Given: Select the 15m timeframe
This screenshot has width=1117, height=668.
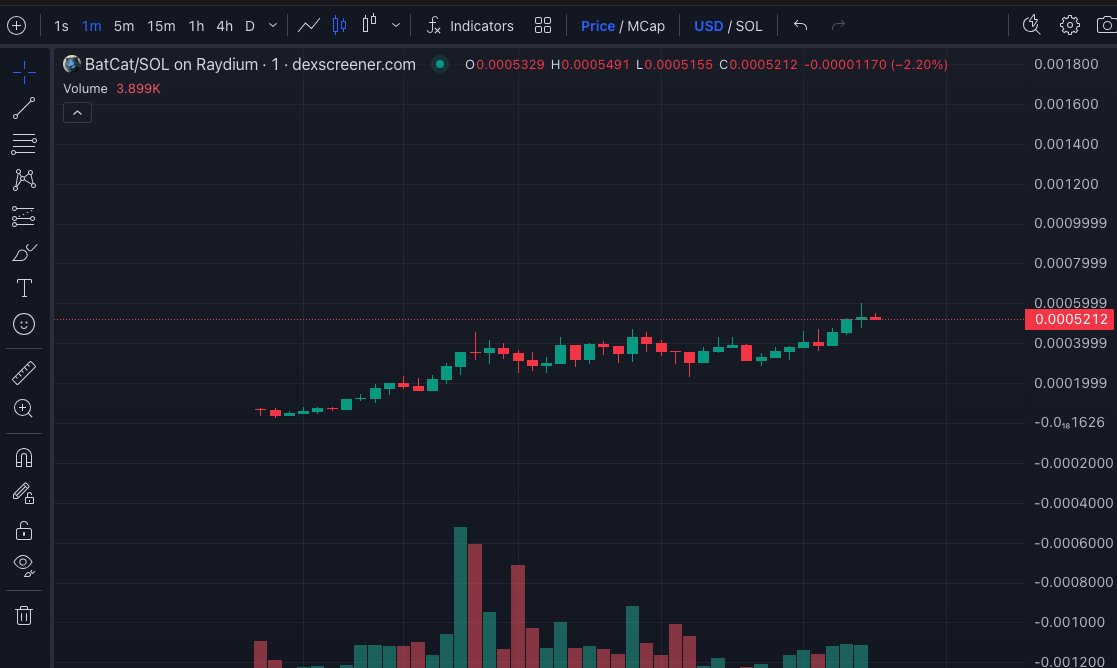Looking at the screenshot, I should [x=161, y=26].
